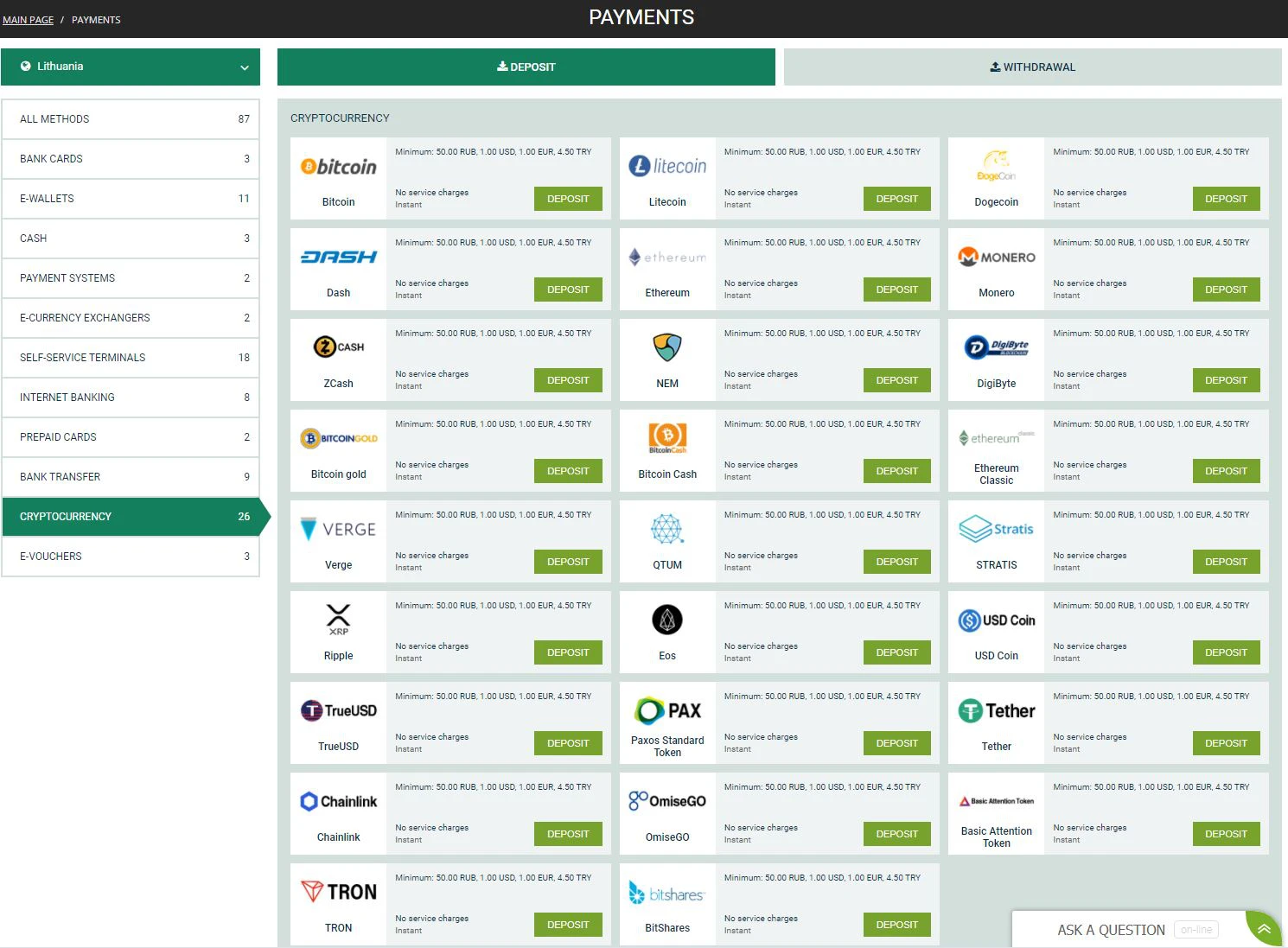1288x948 pixels.
Task: Click the QTUM logo icon
Action: tap(667, 529)
